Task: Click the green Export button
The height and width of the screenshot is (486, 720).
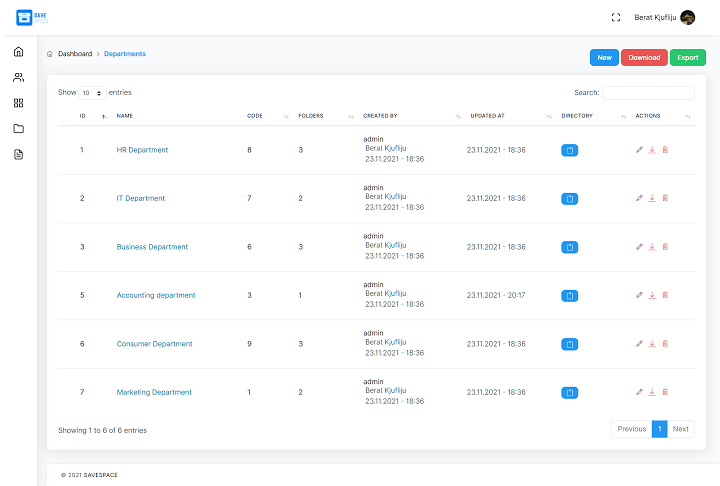Action: tap(687, 58)
